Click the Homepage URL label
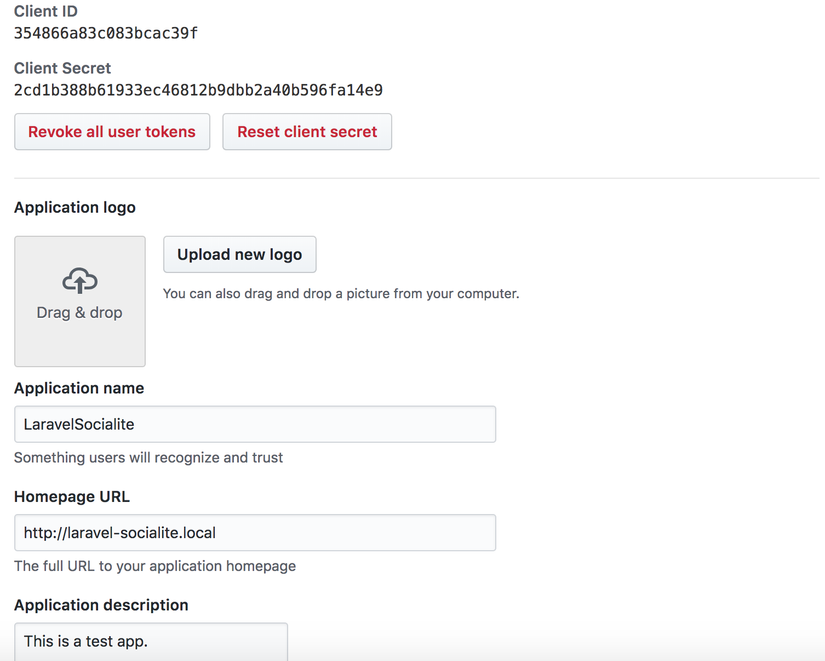The image size is (825, 661). (72, 497)
